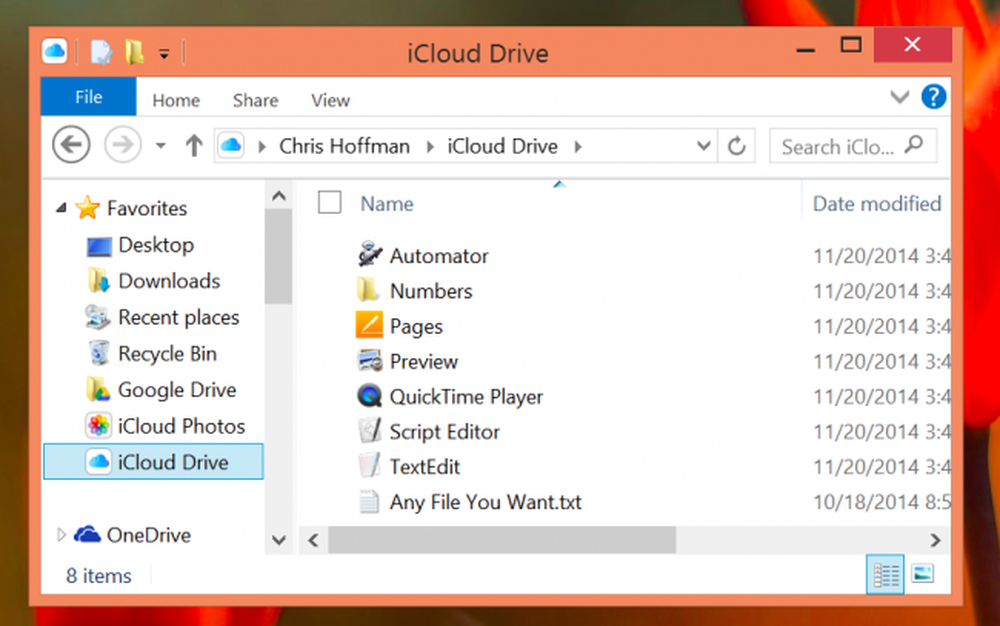The height and width of the screenshot is (626, 1000).
Task: Click the New Folder quick access icon
Action: coord(134,52)
